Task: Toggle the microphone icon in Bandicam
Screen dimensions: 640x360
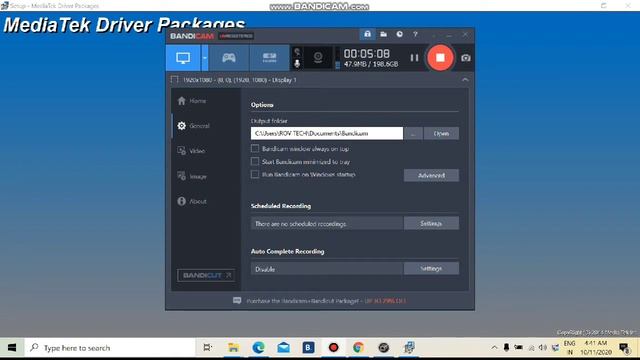Action: pos(297,63)
